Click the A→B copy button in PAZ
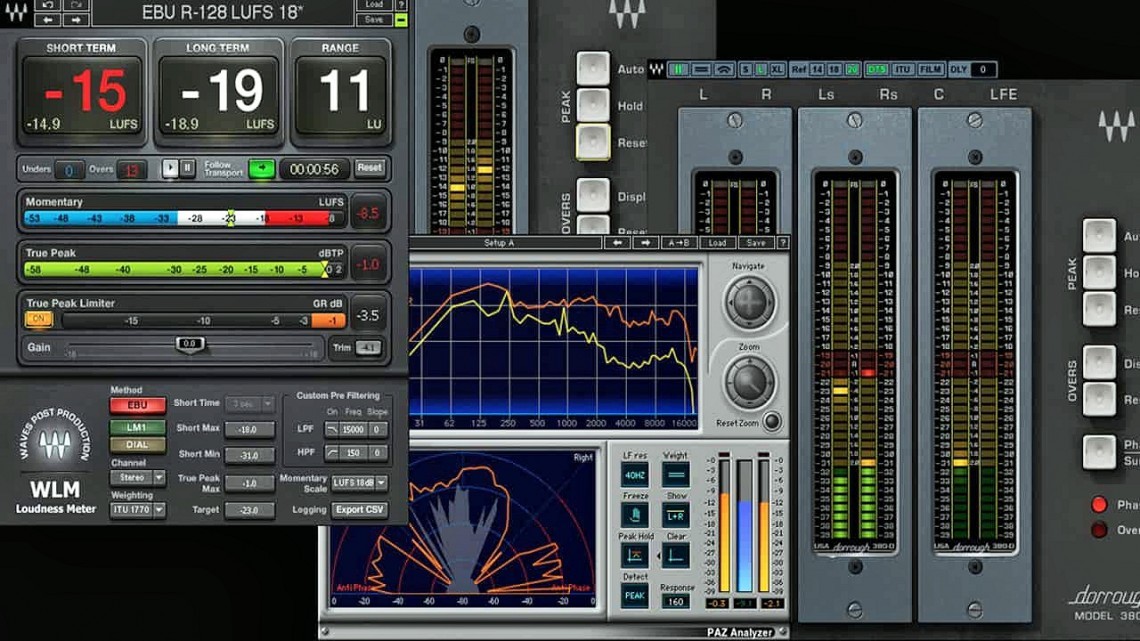Viewport: 1140px width, 641px height. click(678, 243)
